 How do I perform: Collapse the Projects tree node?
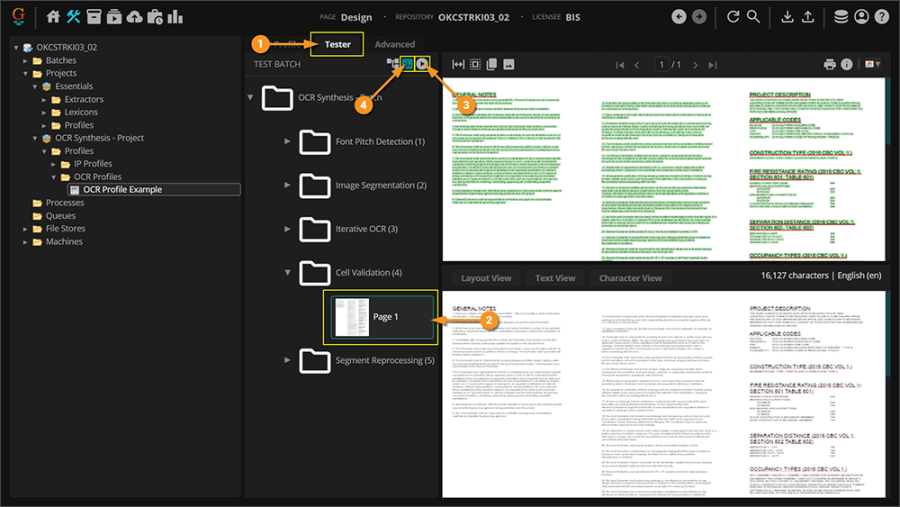[x=25, y=73]
